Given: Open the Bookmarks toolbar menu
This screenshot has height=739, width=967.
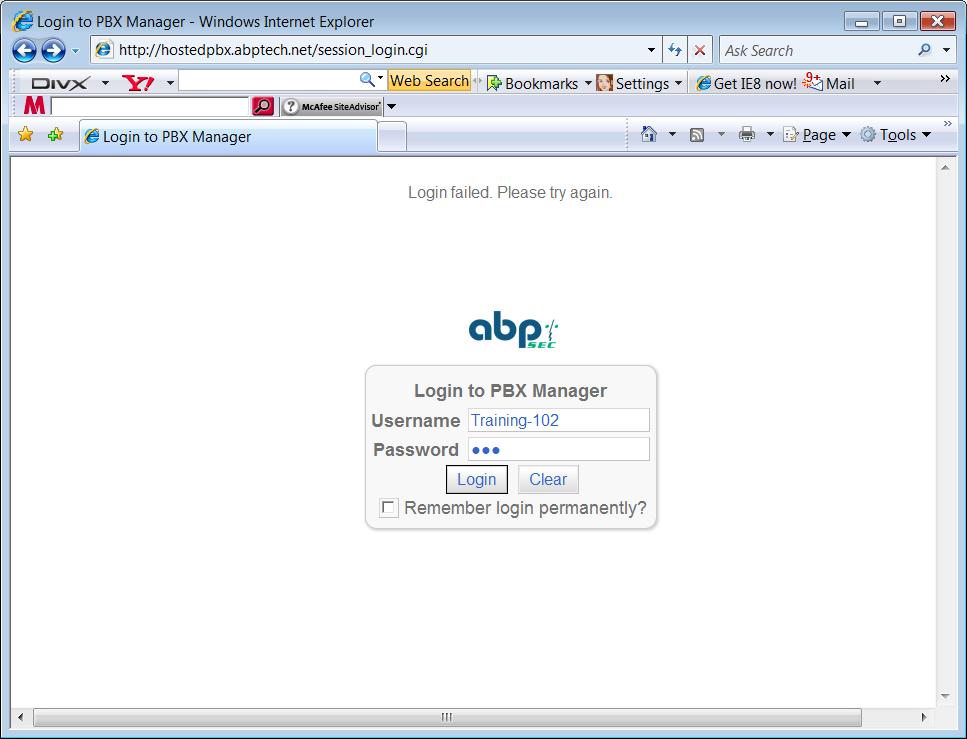Looking at the screenshot, I should pyautogui.click(x=540, y=83).
